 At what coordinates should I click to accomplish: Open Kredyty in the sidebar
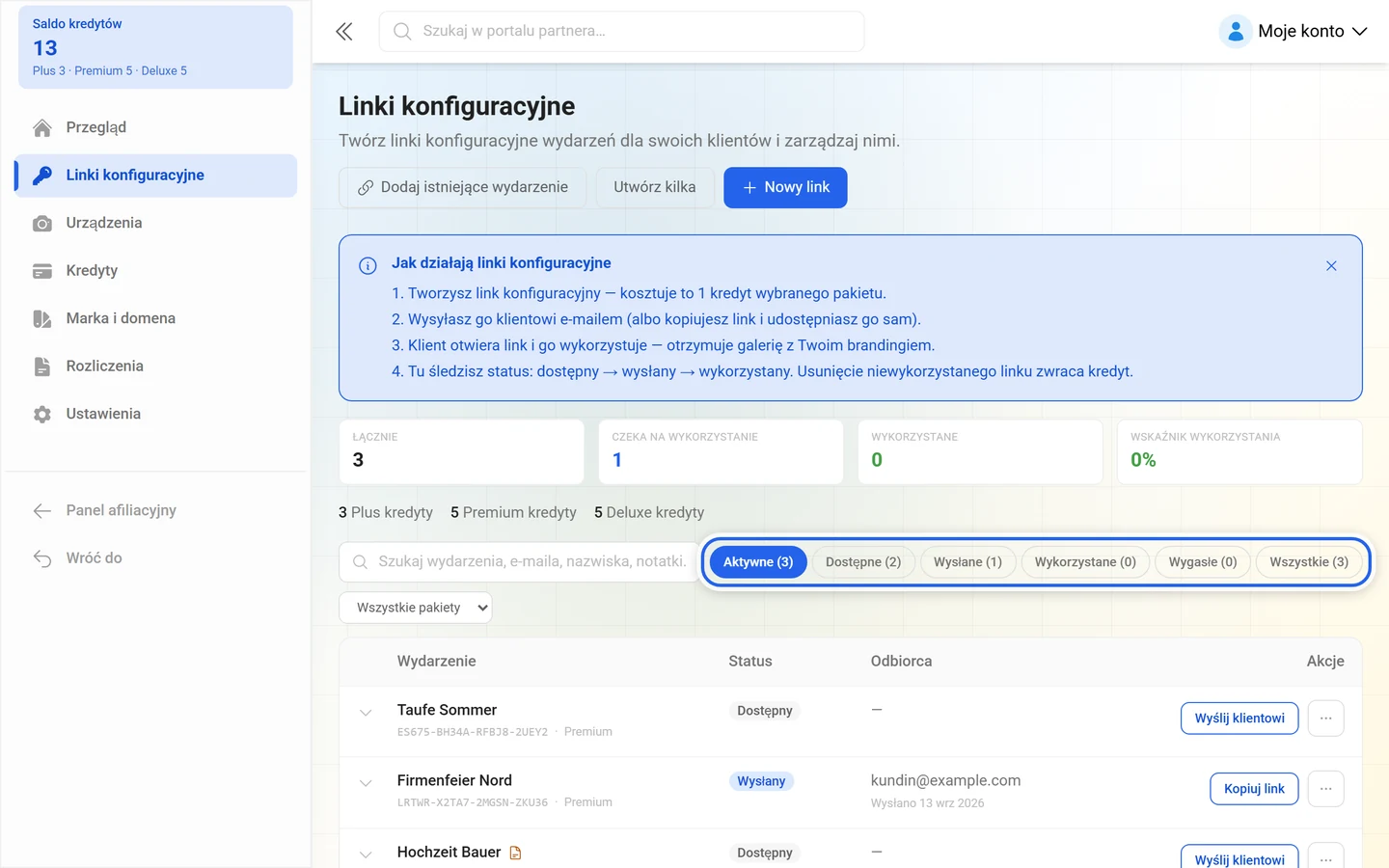pyautogui.click(x=156, y=271)
